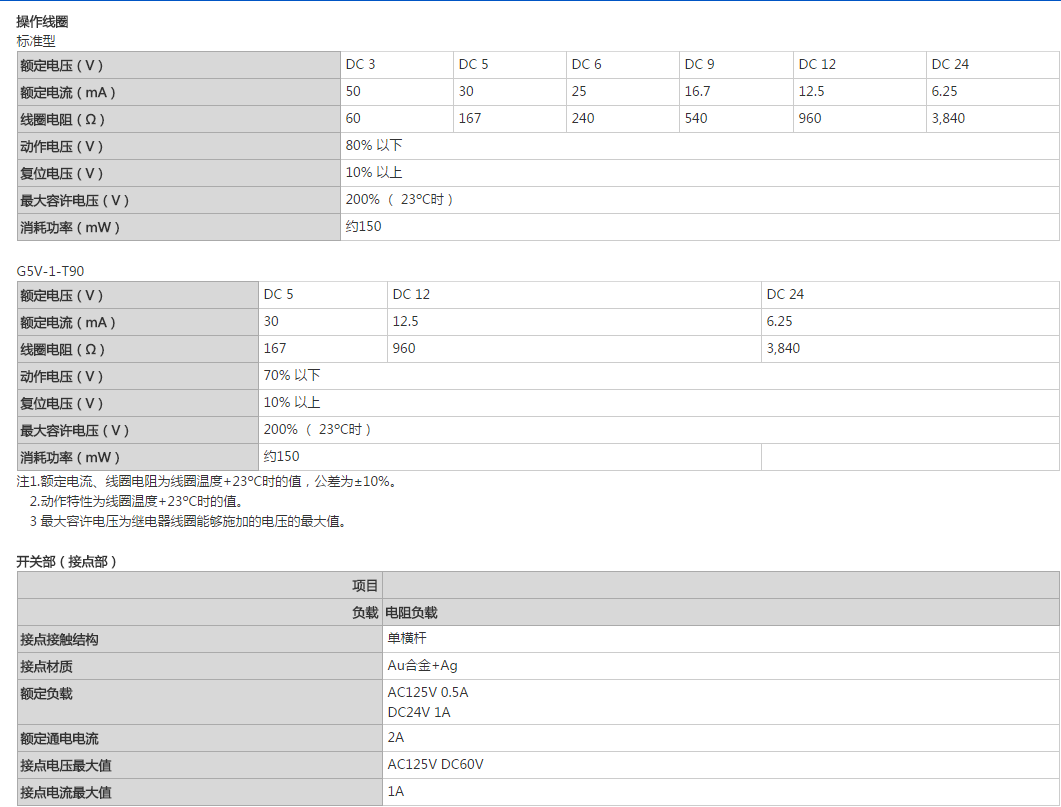
Task: Select the DC 9 rated voltage cell
Action: [699, 65]
